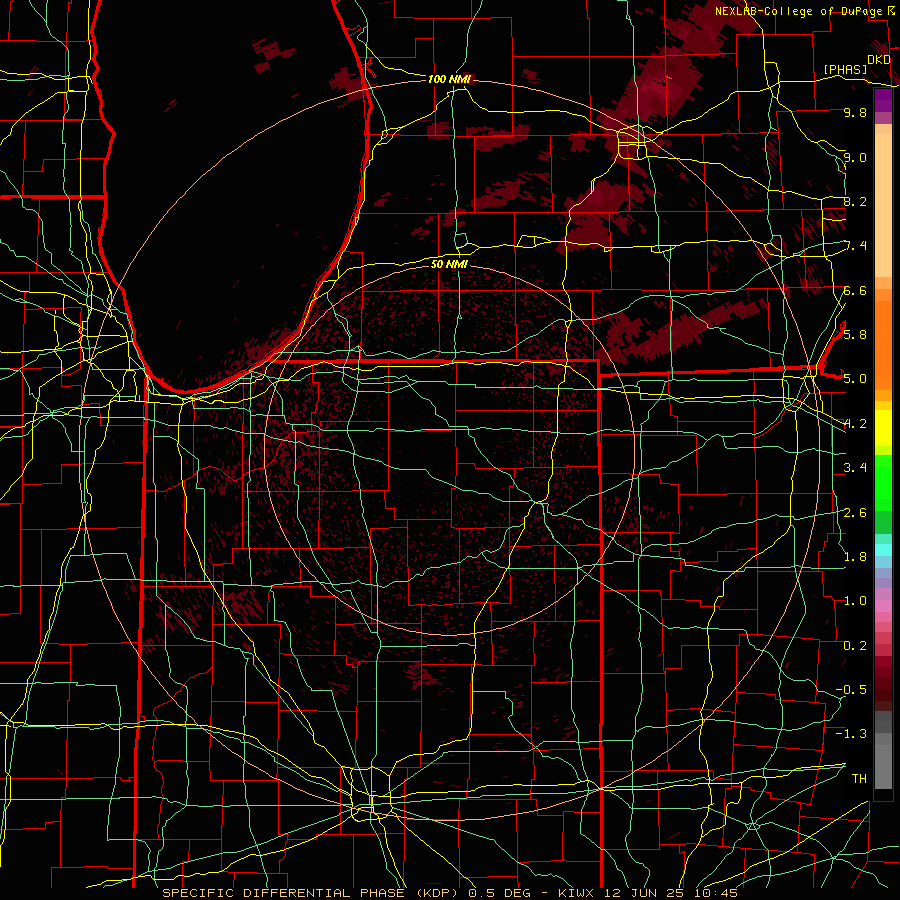The width and height of the screenshot is (900, 900).
Task: Click the TH label on color scale
Action: (859, 778)
